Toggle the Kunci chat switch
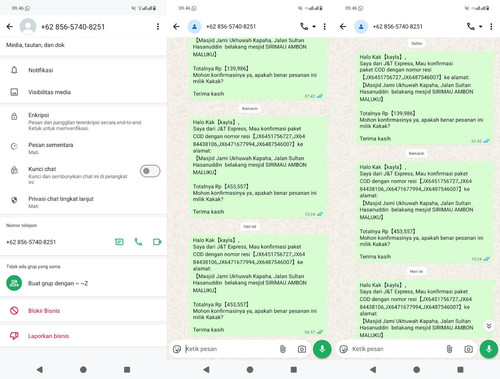The width and height of the screenshot is (500, 379). coord(150,171)
